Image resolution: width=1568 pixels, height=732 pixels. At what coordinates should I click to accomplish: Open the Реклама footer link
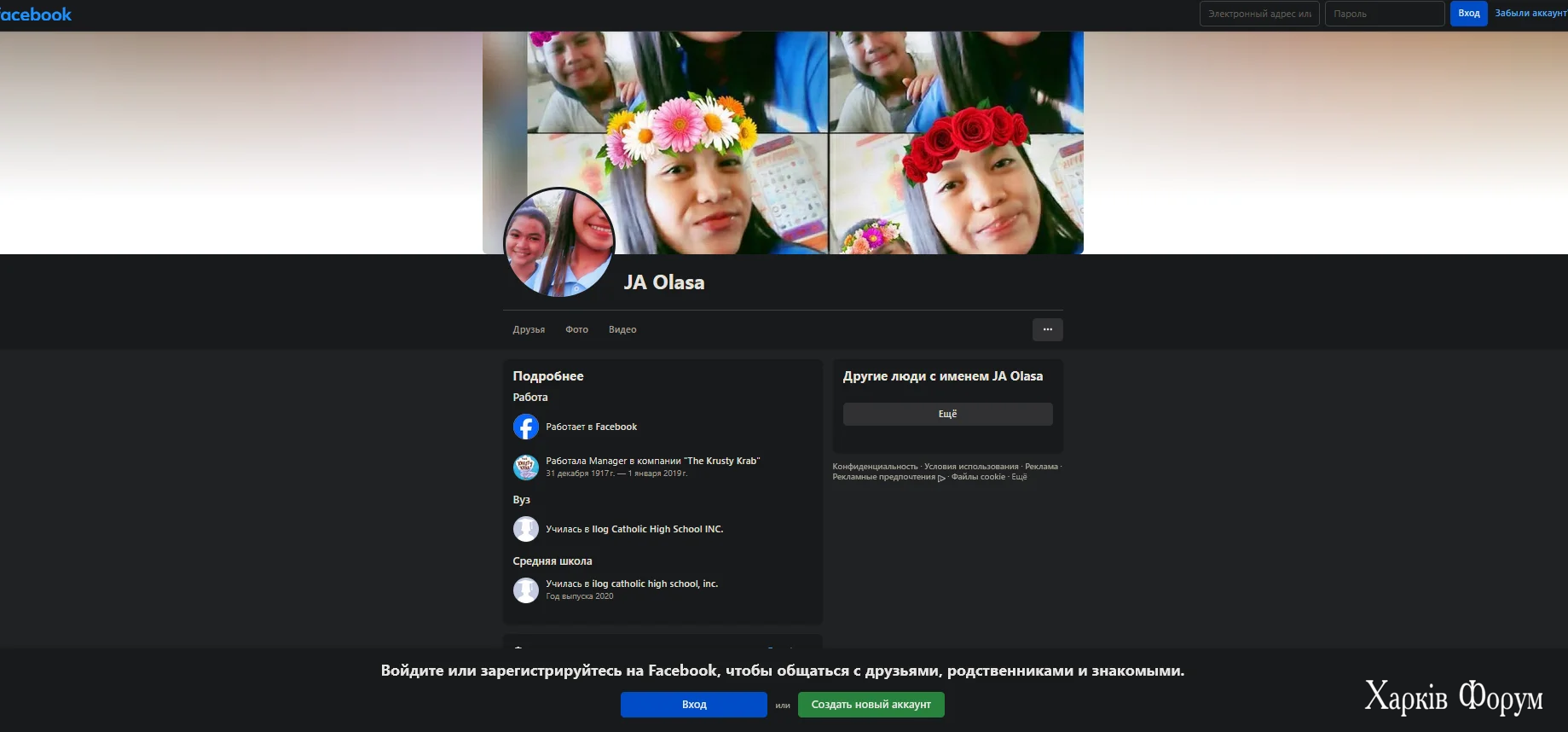[x=1041, y=467]
